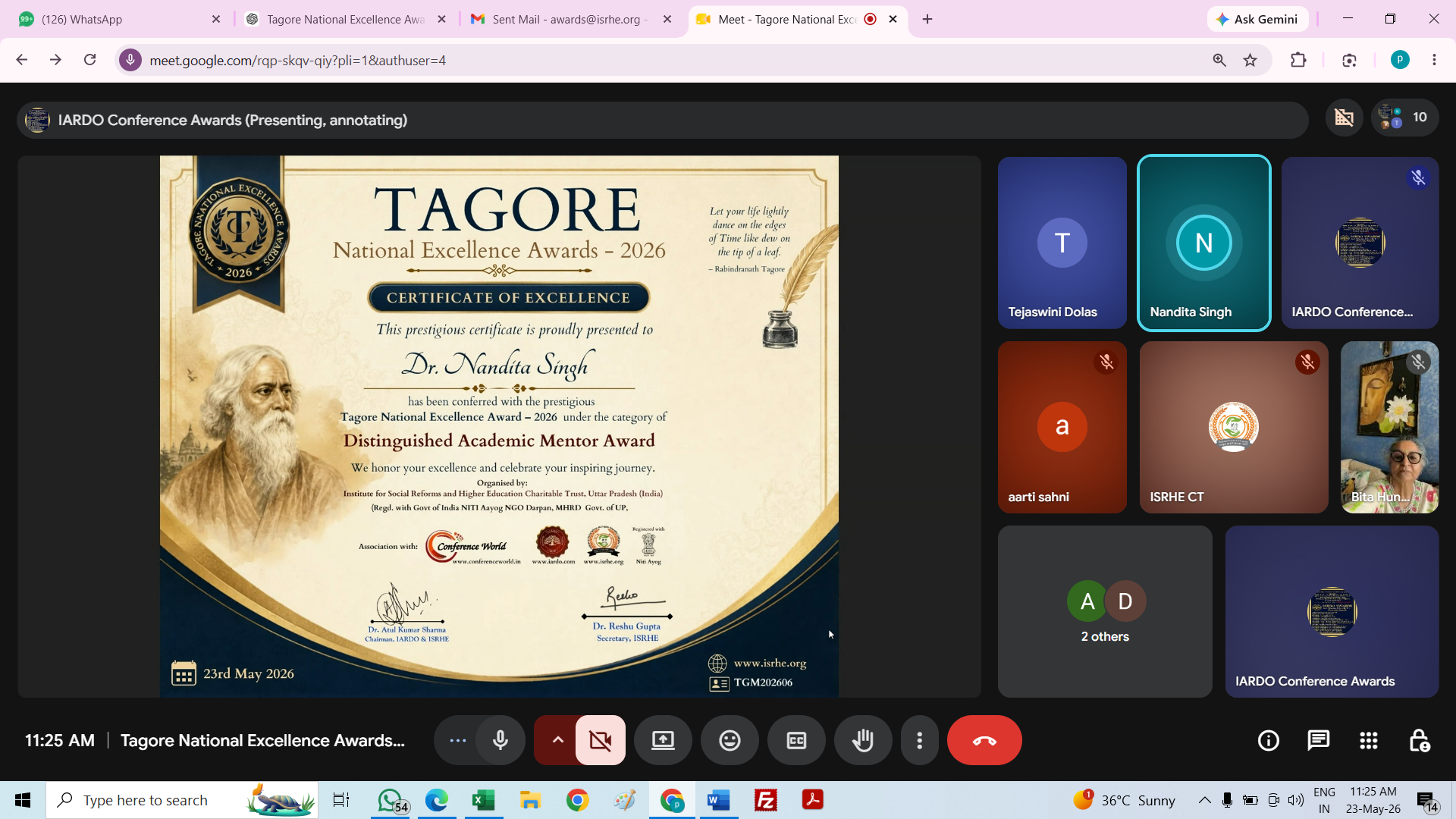Open host controls lock icon
The height and width of the screenshot is (819, 1456).
1419,740
